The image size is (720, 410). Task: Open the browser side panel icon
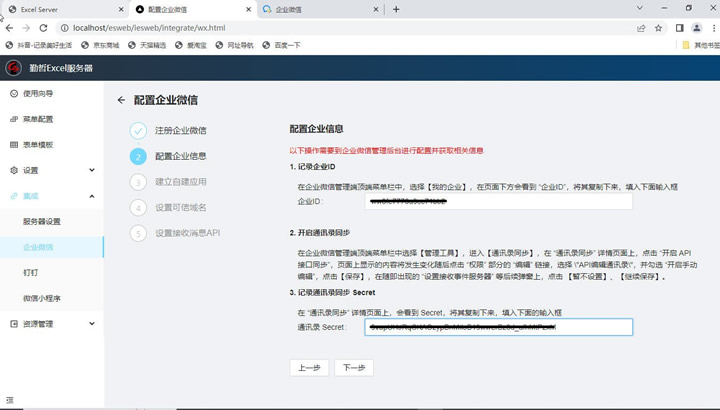click(679, 28)
